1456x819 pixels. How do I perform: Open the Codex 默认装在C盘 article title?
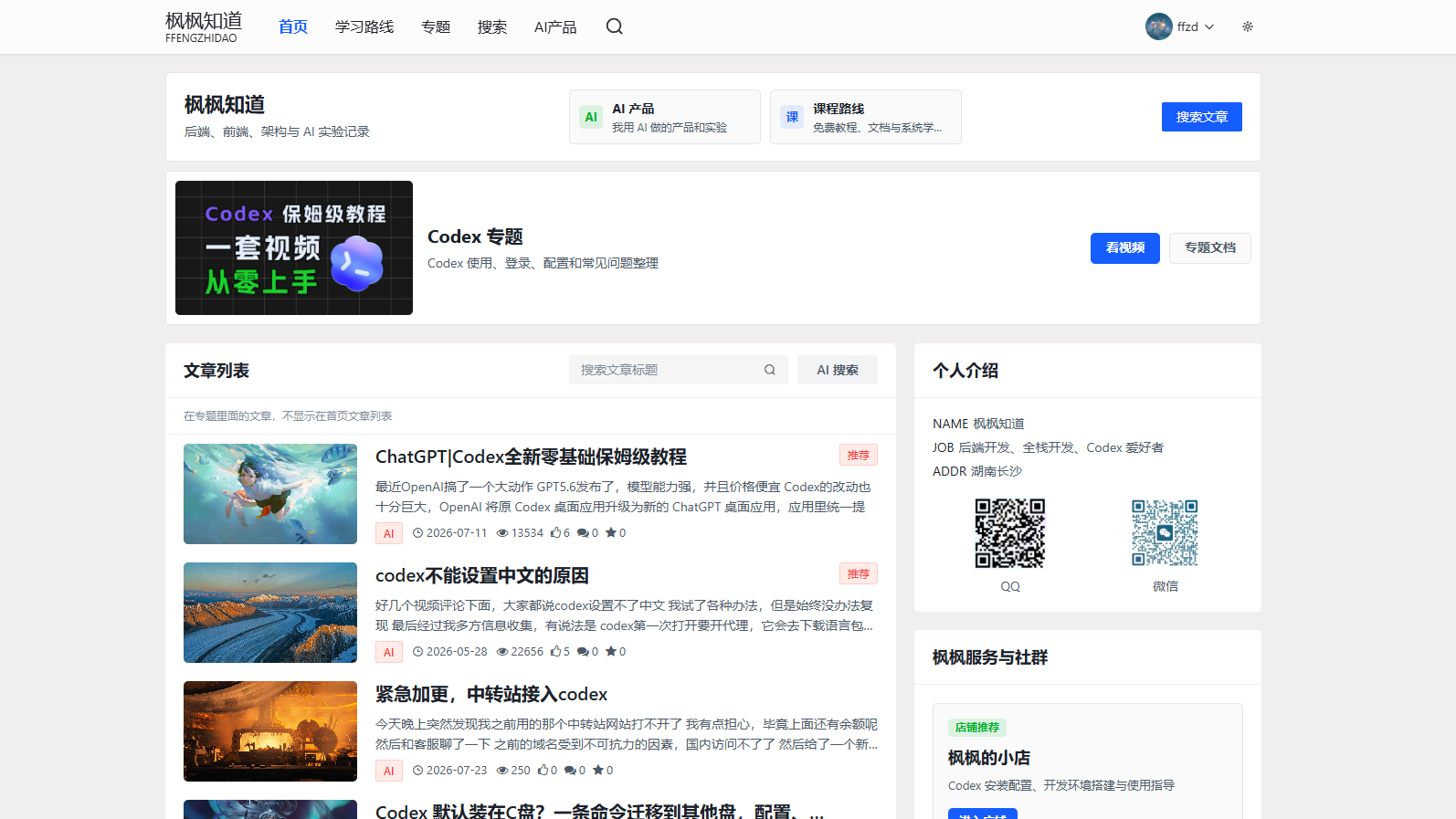click(x=600, y=811)
